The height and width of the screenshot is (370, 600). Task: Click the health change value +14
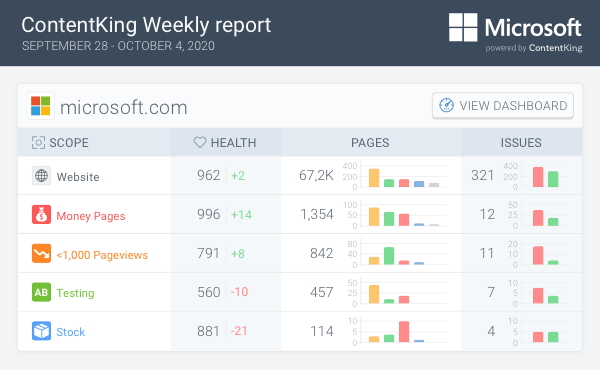(241, 215)
